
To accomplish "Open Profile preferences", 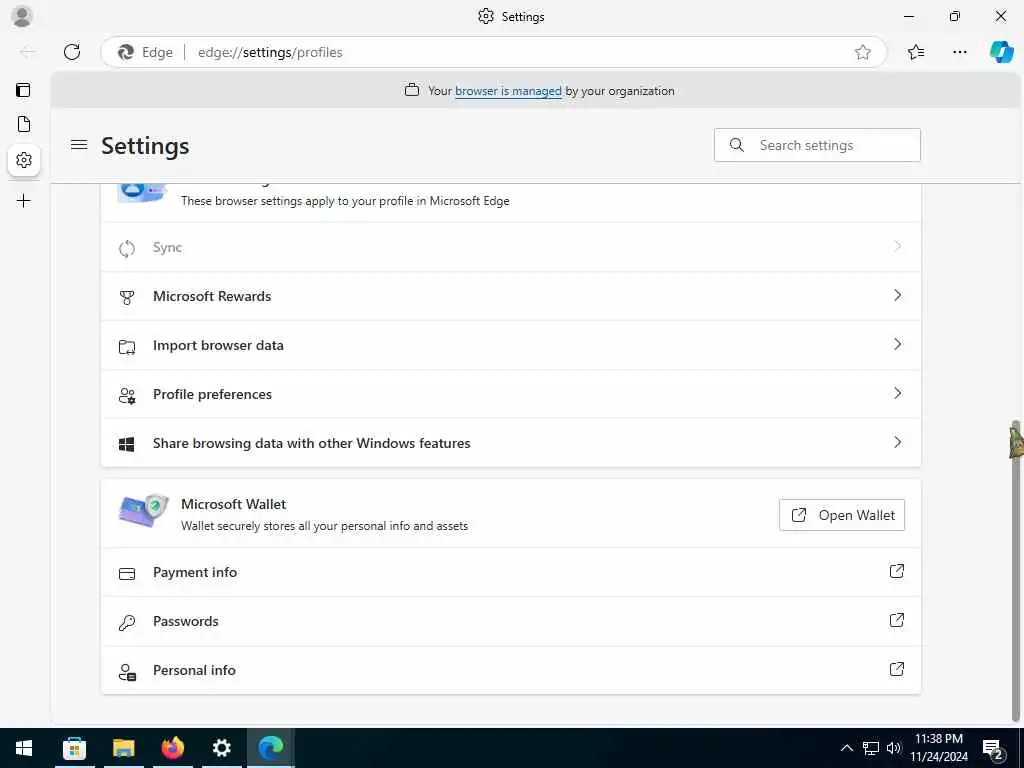I will pos(511,394).
